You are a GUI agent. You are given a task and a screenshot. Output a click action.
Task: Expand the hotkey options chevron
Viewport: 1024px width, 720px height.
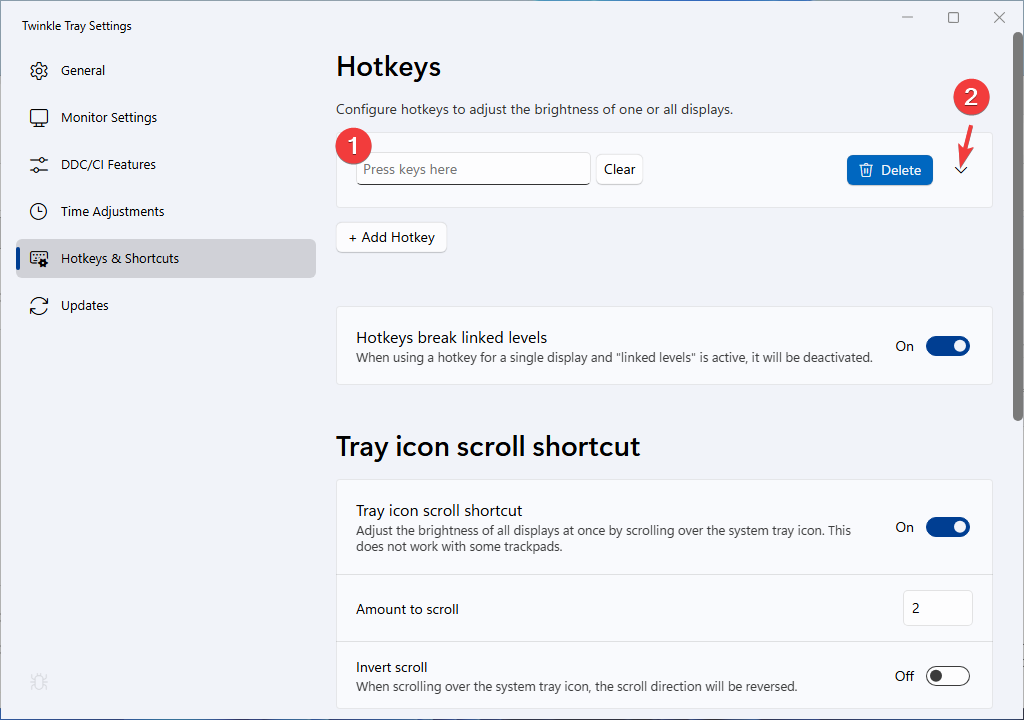(961, 171)
